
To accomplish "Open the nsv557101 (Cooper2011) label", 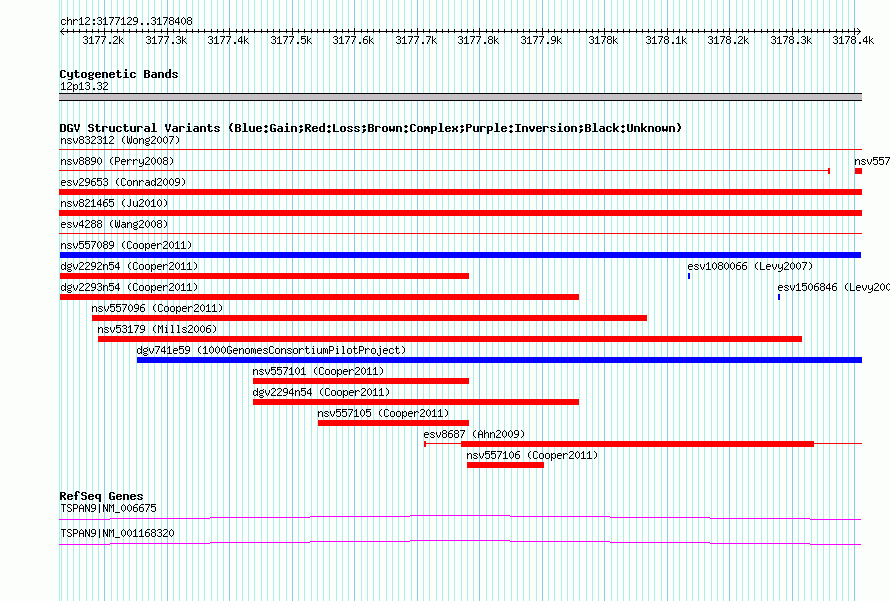I will 318,371.
